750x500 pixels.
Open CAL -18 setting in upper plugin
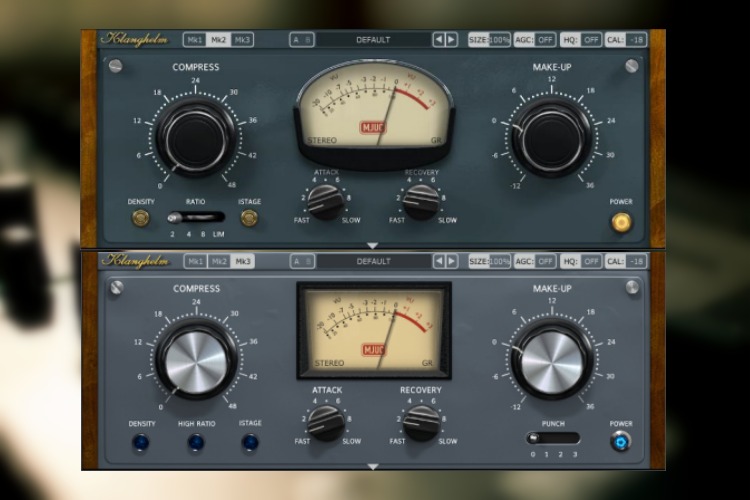[626, 40]
